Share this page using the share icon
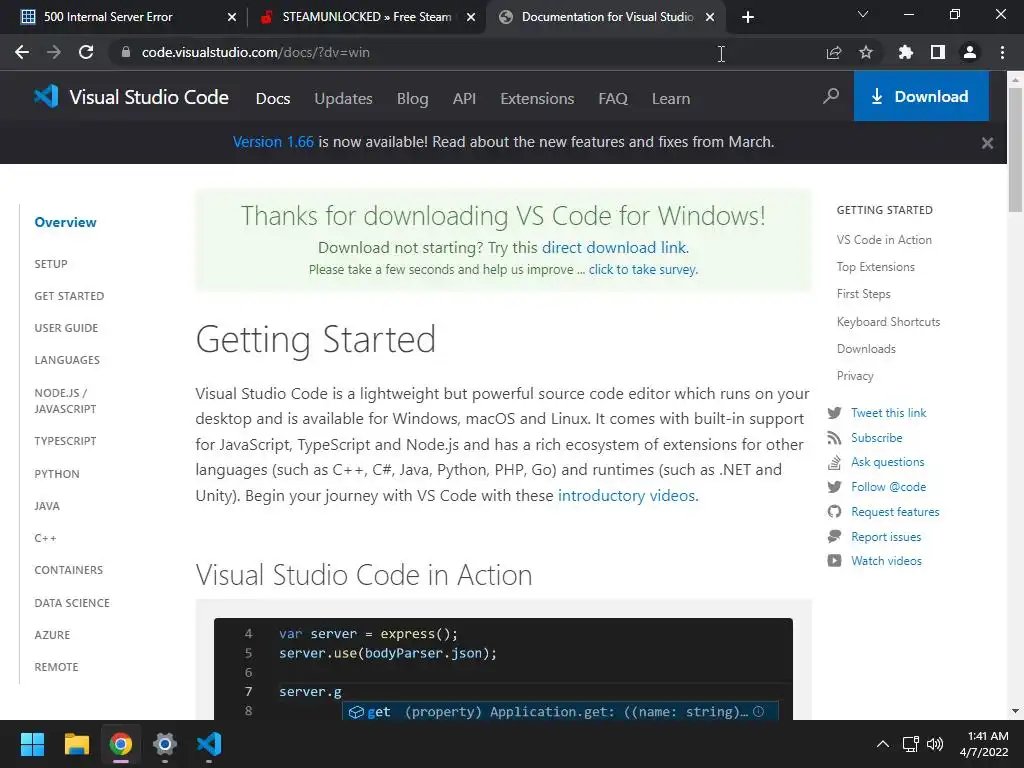 click(833, 52)
